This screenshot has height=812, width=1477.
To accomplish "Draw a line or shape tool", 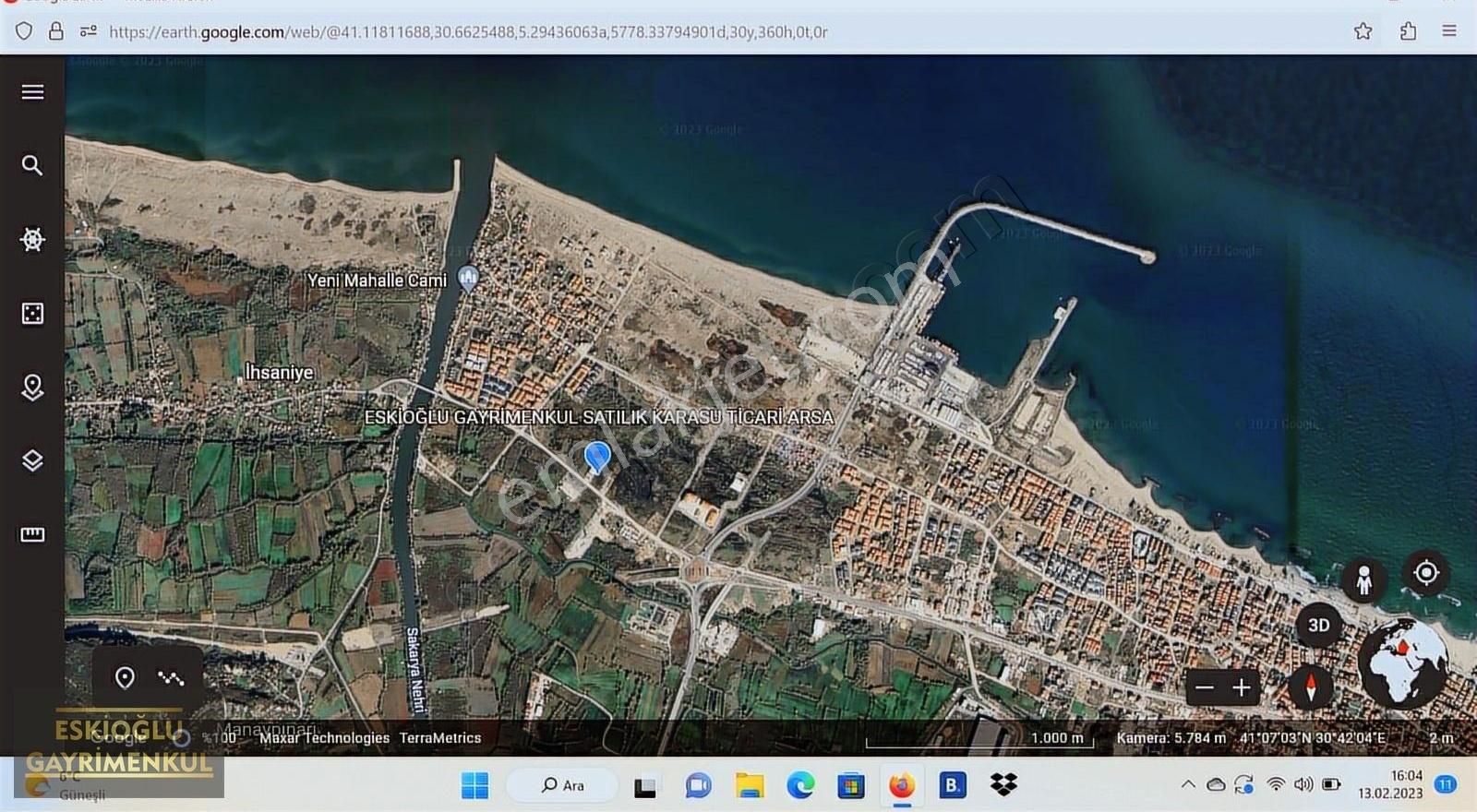I will point(171,678).
